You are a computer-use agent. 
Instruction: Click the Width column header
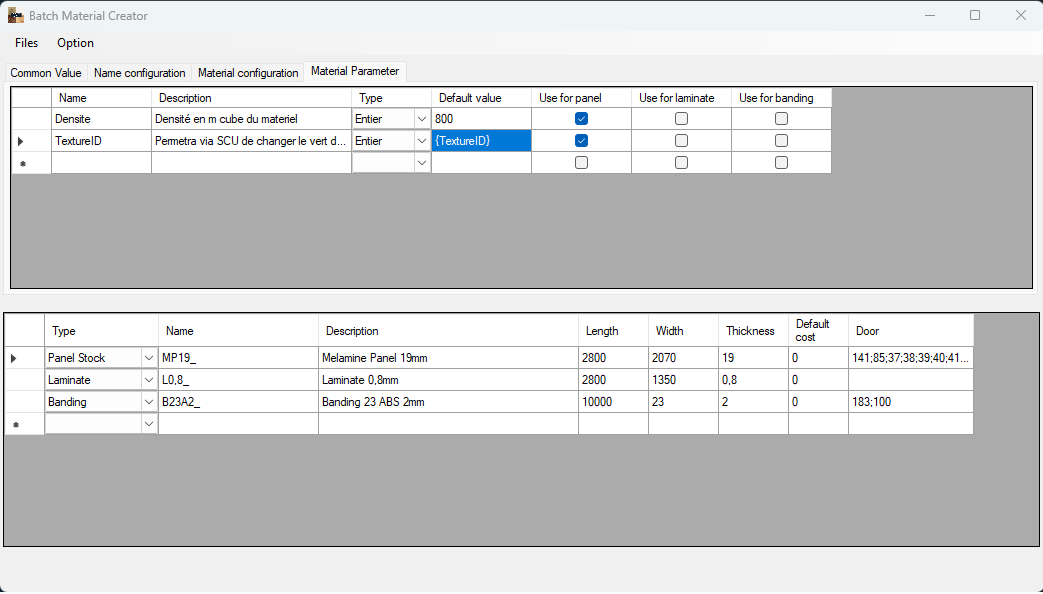(x=683, y=331)
